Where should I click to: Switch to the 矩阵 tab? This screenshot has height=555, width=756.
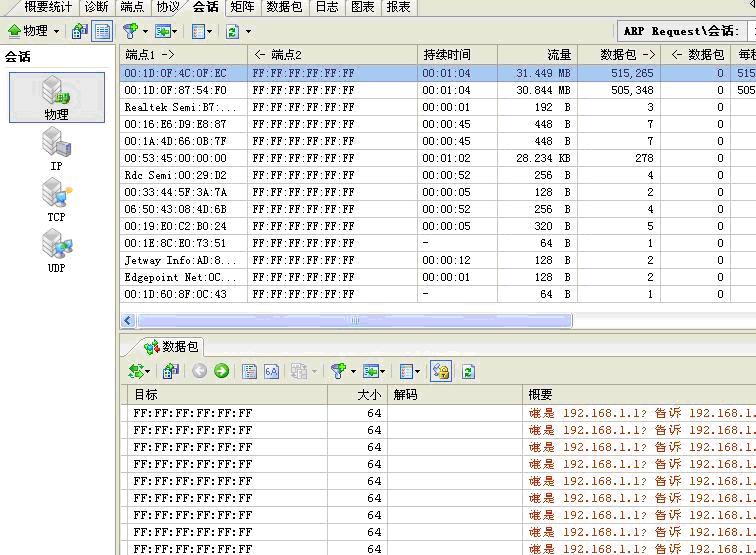[x=242, y=6]
